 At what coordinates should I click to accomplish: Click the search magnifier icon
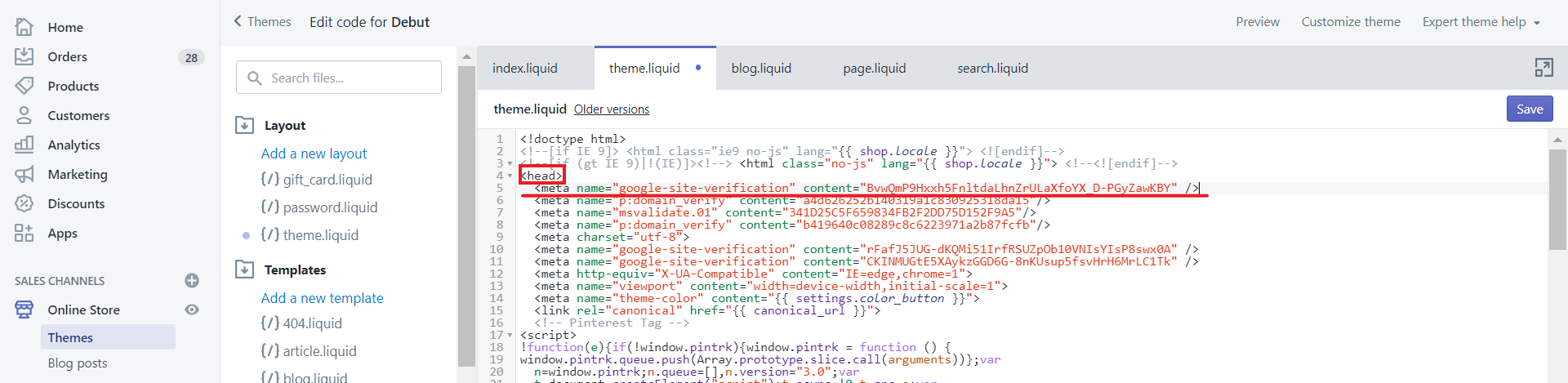(x=255, y=78)
